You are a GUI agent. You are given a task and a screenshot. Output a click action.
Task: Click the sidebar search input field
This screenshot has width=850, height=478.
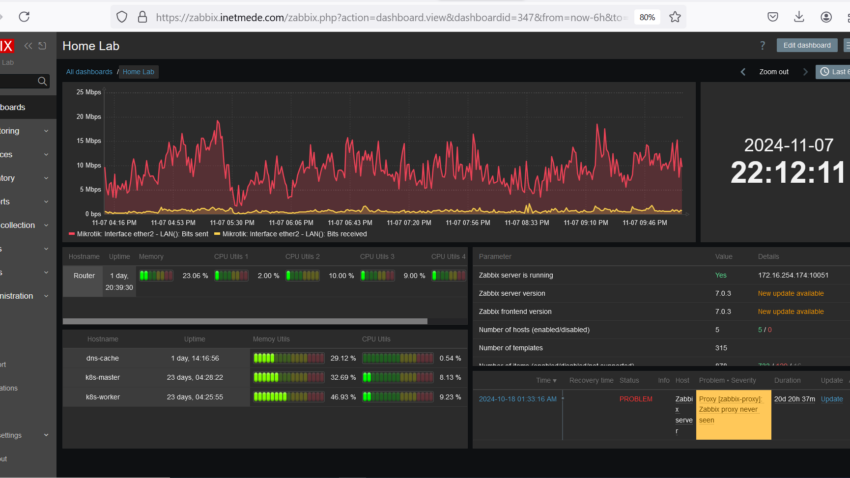point(19,81)
